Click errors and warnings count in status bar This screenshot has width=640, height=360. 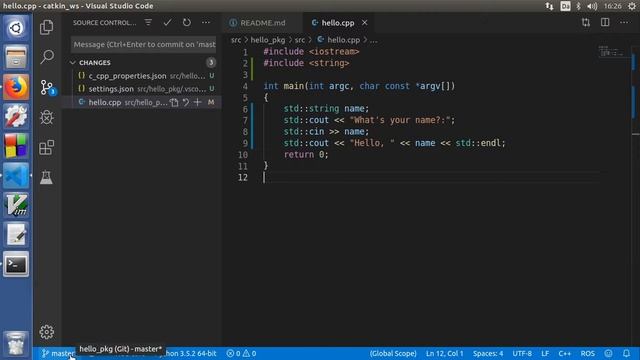tap(241, 353)
